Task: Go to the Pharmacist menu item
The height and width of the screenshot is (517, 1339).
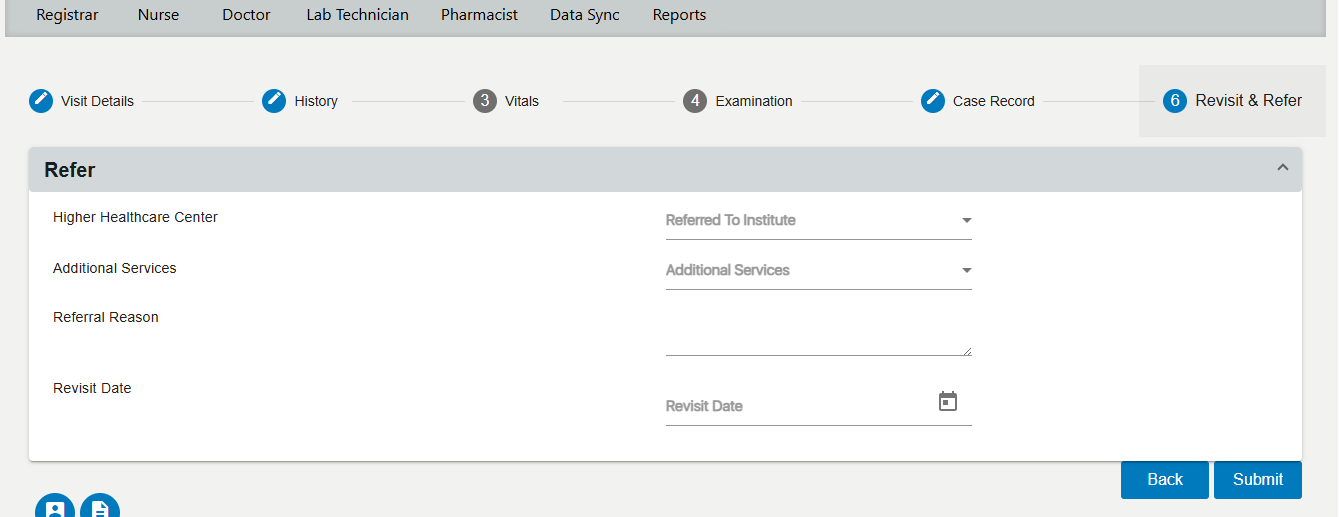Action: (479, 15)
